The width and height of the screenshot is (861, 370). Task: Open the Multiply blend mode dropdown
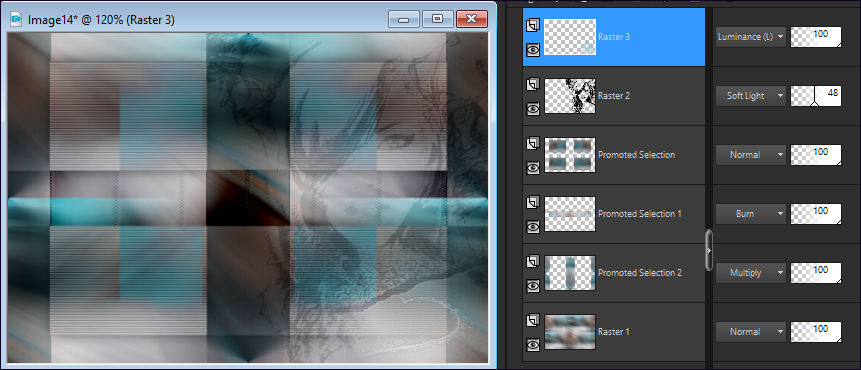coord(751,273)
